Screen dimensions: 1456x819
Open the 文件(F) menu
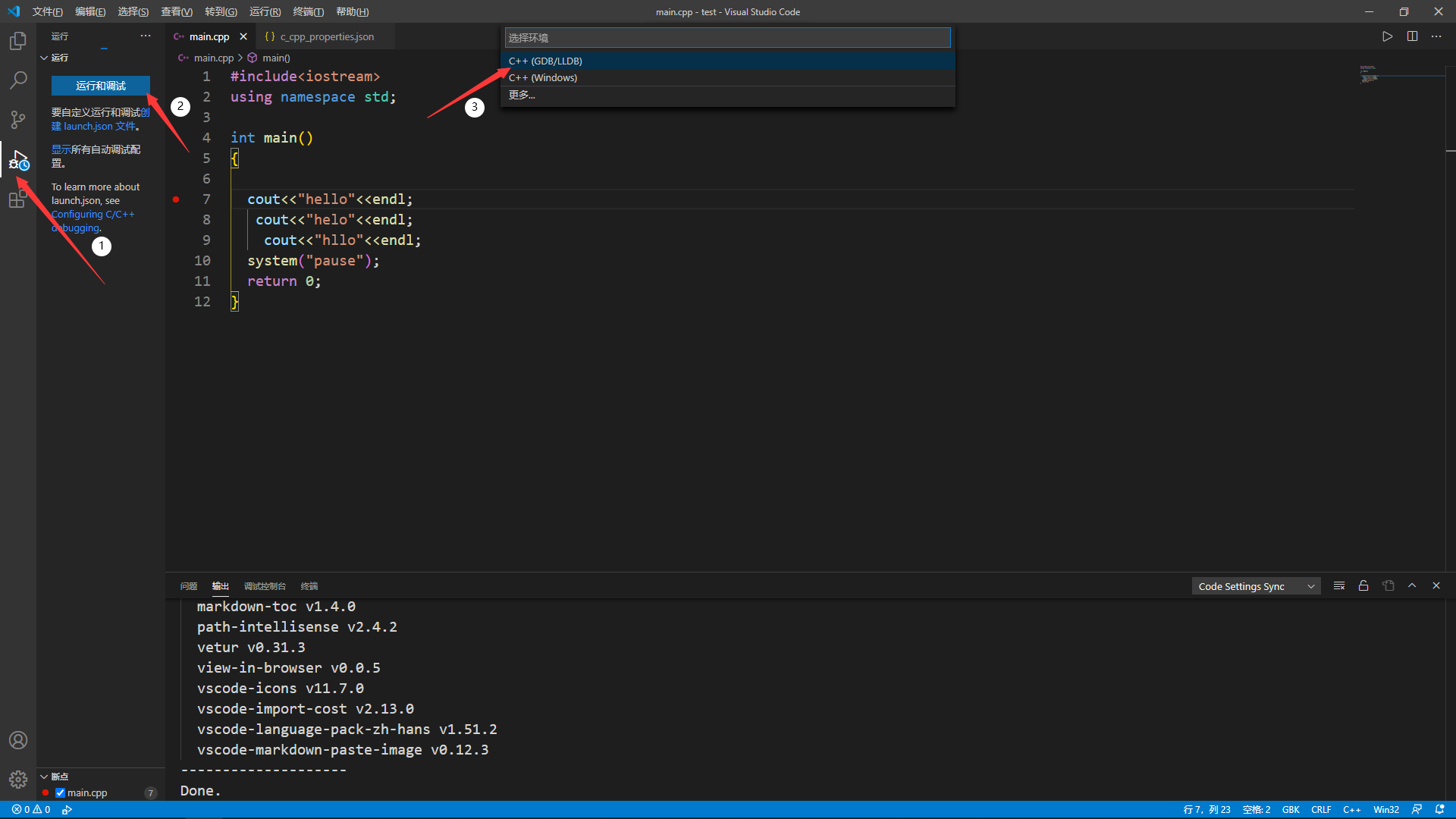point(47,11)
